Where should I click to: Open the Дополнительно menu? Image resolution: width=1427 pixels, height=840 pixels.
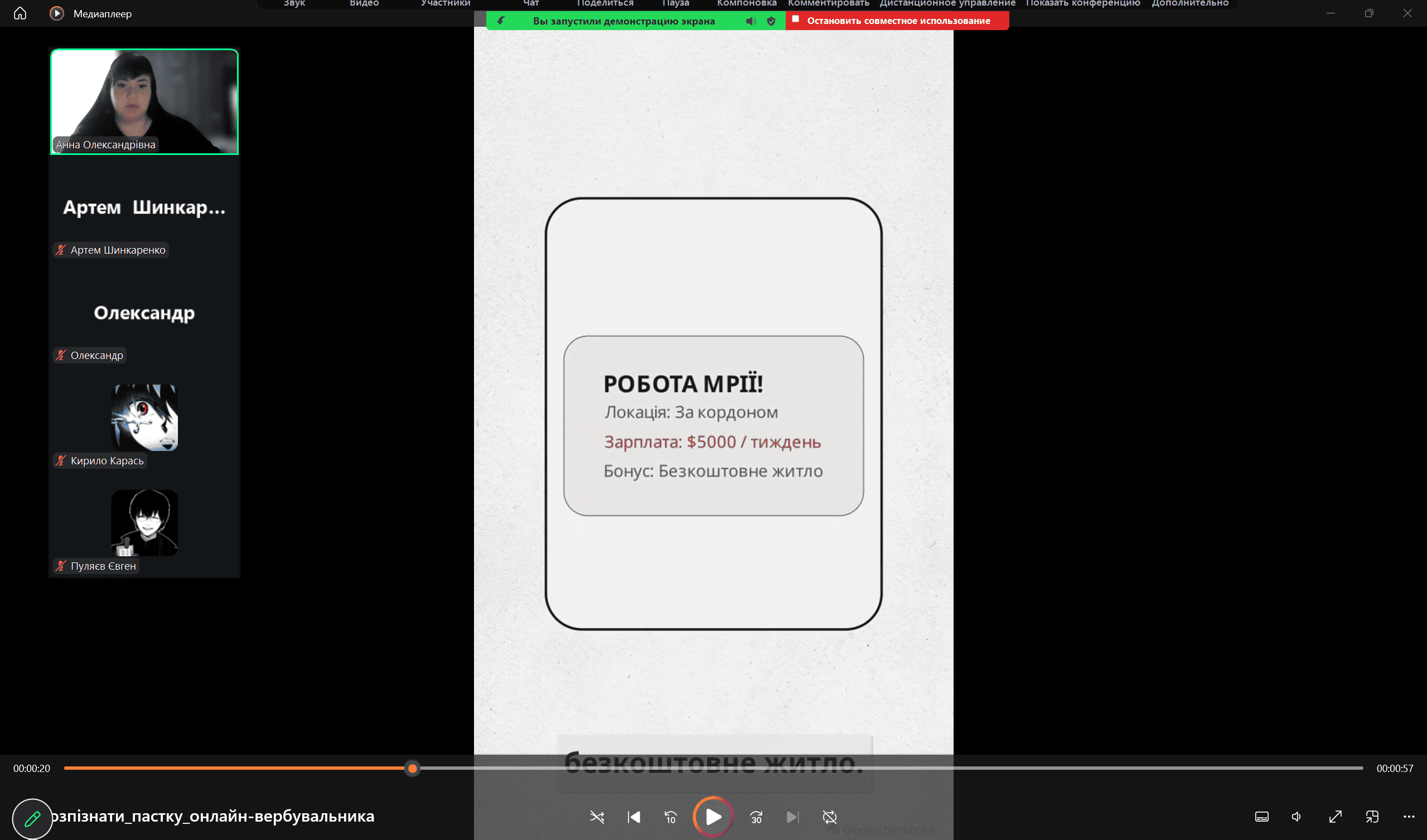pos(1190,3)
